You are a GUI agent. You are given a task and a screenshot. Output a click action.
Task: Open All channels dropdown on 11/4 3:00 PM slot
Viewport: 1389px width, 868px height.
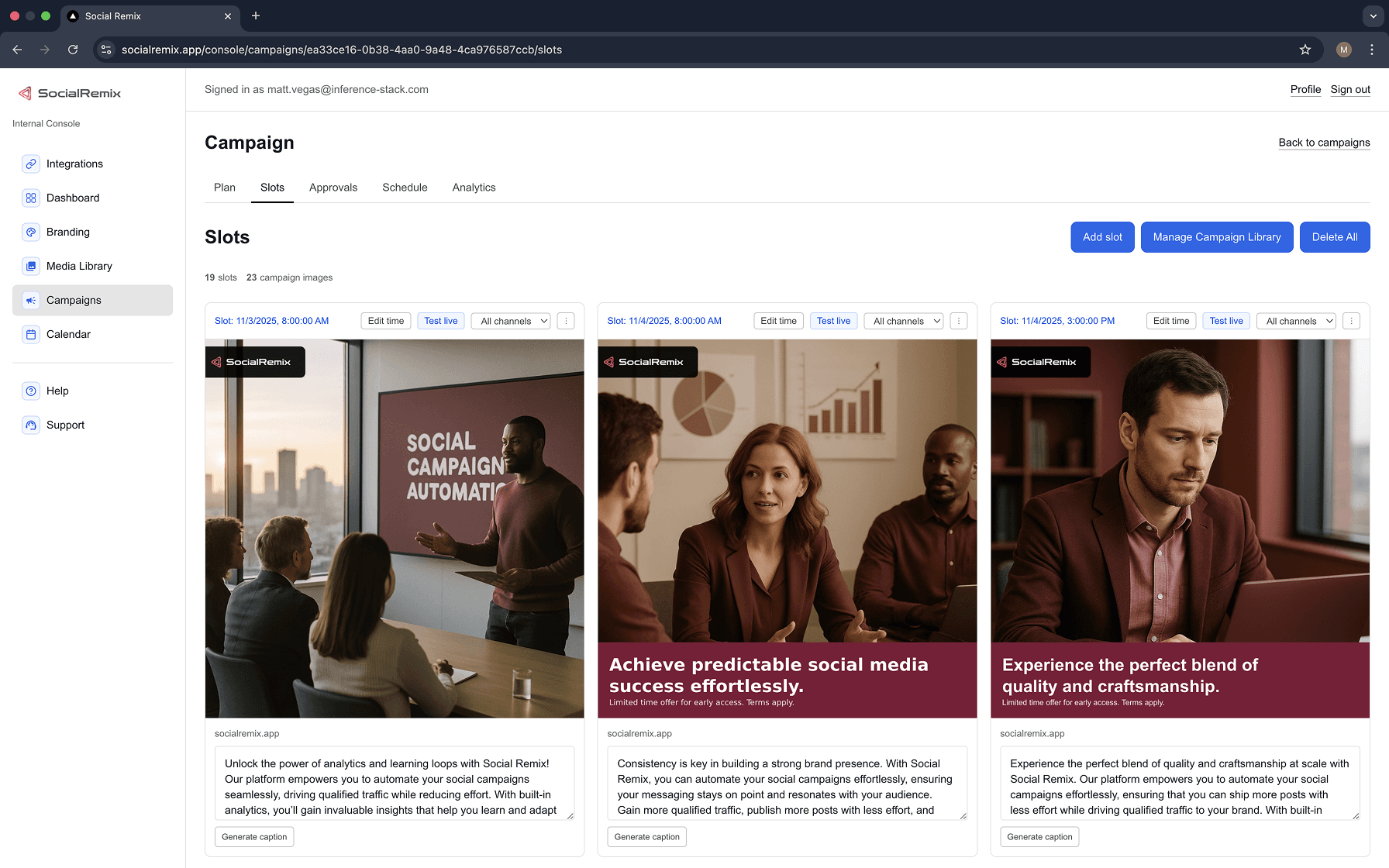(x=1297, y=321)
